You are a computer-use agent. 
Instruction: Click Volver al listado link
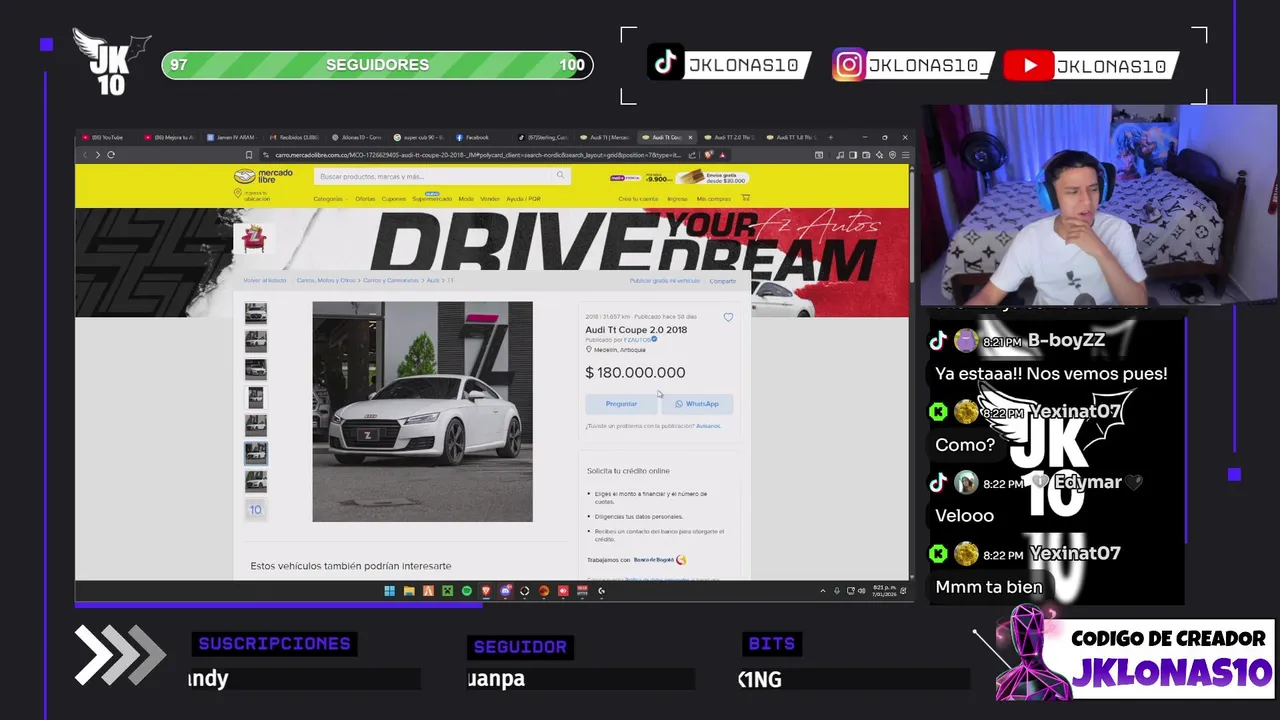coord(265,280)
